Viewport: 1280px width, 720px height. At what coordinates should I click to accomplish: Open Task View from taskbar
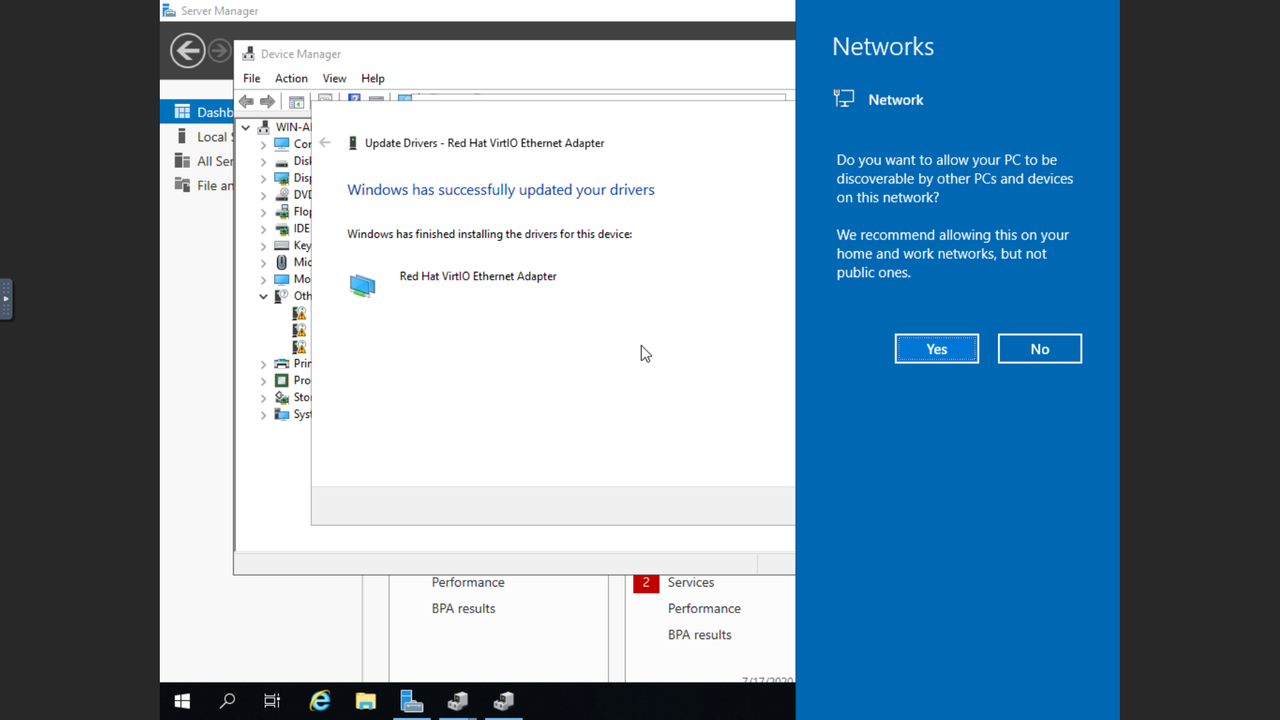(272, 701)
